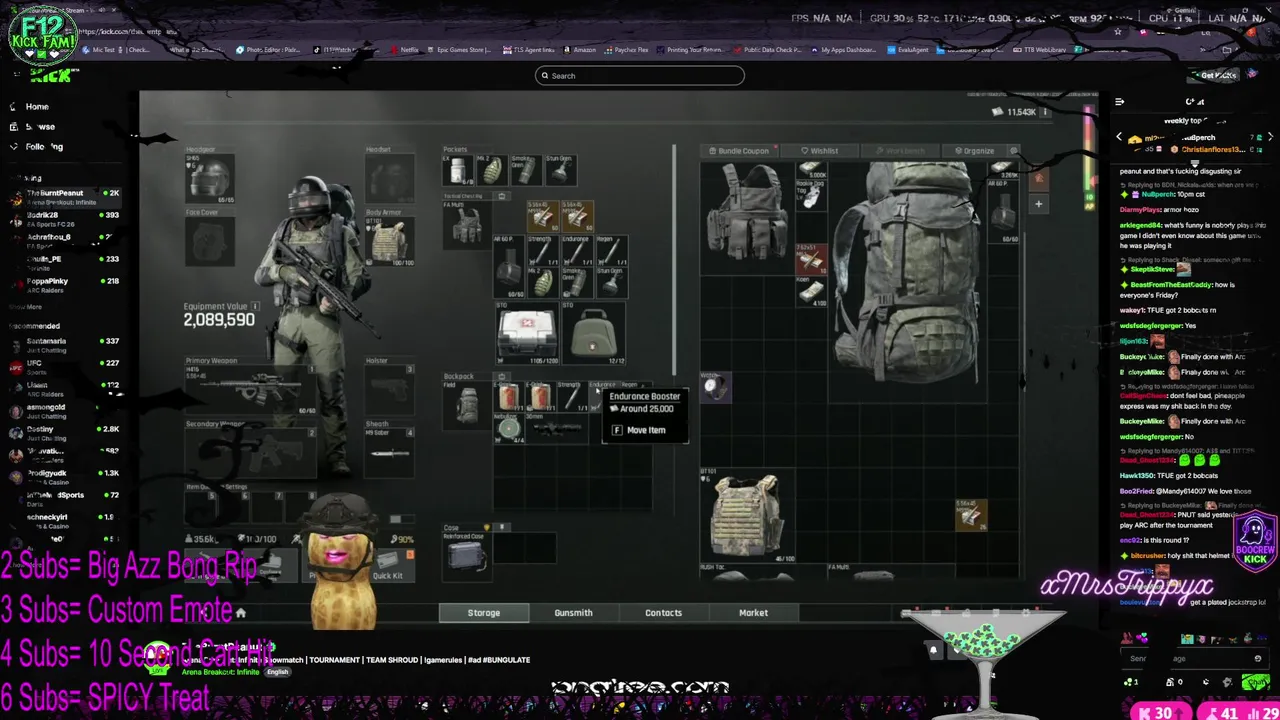Image resolution: width=1280 pixels, height=720 pixels.
Task: Open the Netflix bookmark
Action: click(404, 50)
